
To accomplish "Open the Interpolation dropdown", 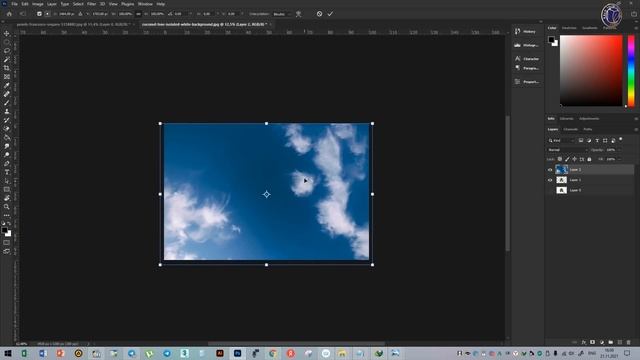I will tap(282, 14).
